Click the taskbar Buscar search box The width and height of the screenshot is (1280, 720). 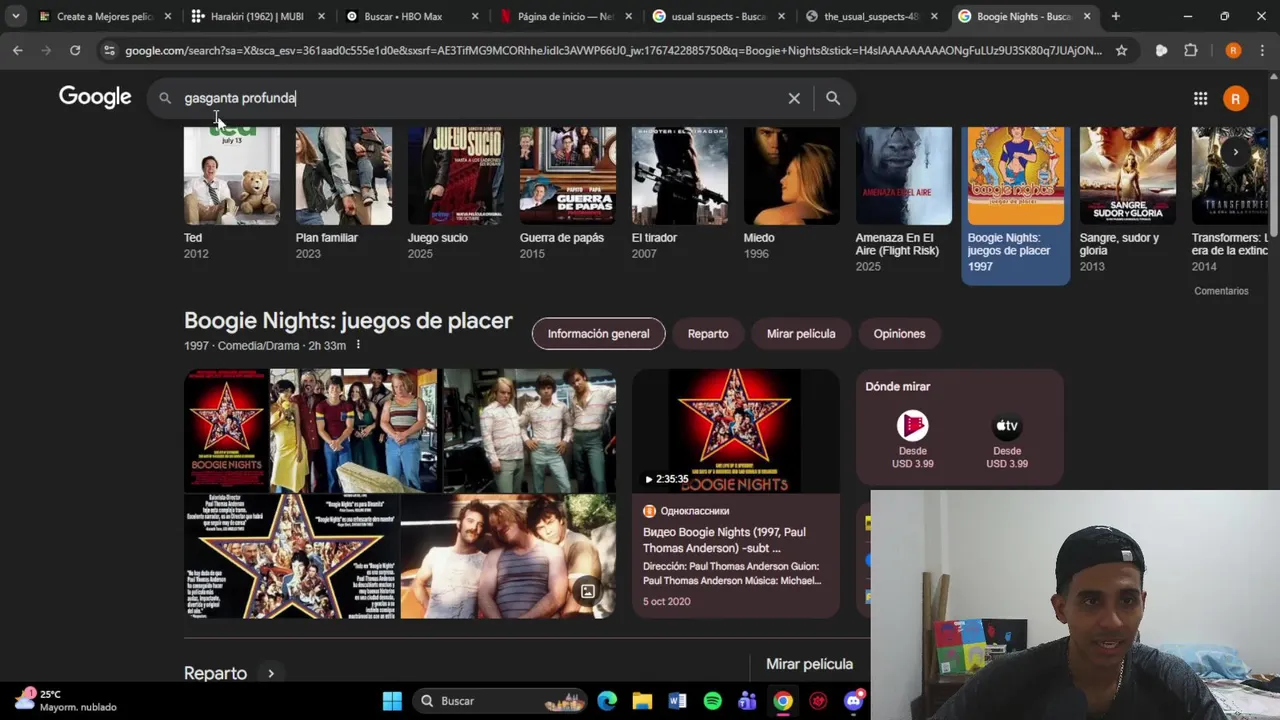(x=500, y=701)
